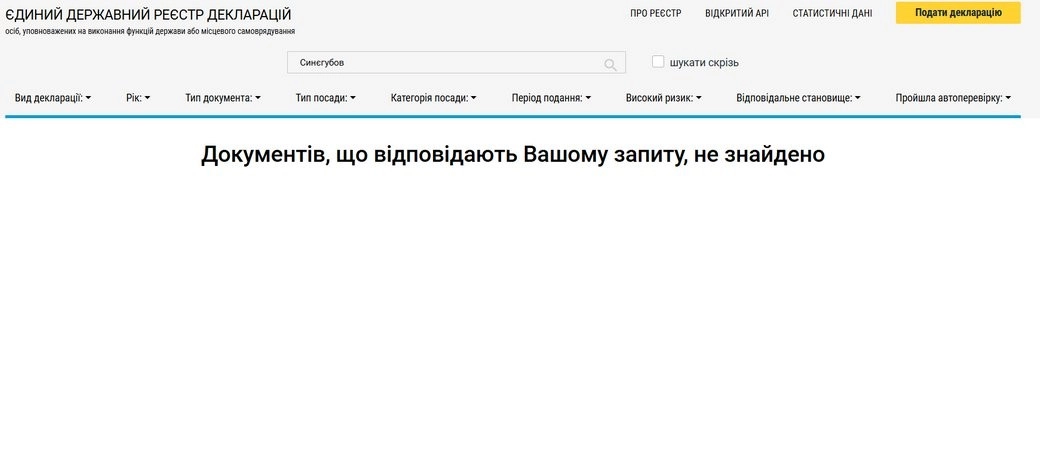Open the 'ПРО РЕЄСТР' menu link
Viewport: 1040px width, 450px height.
(x=655, y=13)
